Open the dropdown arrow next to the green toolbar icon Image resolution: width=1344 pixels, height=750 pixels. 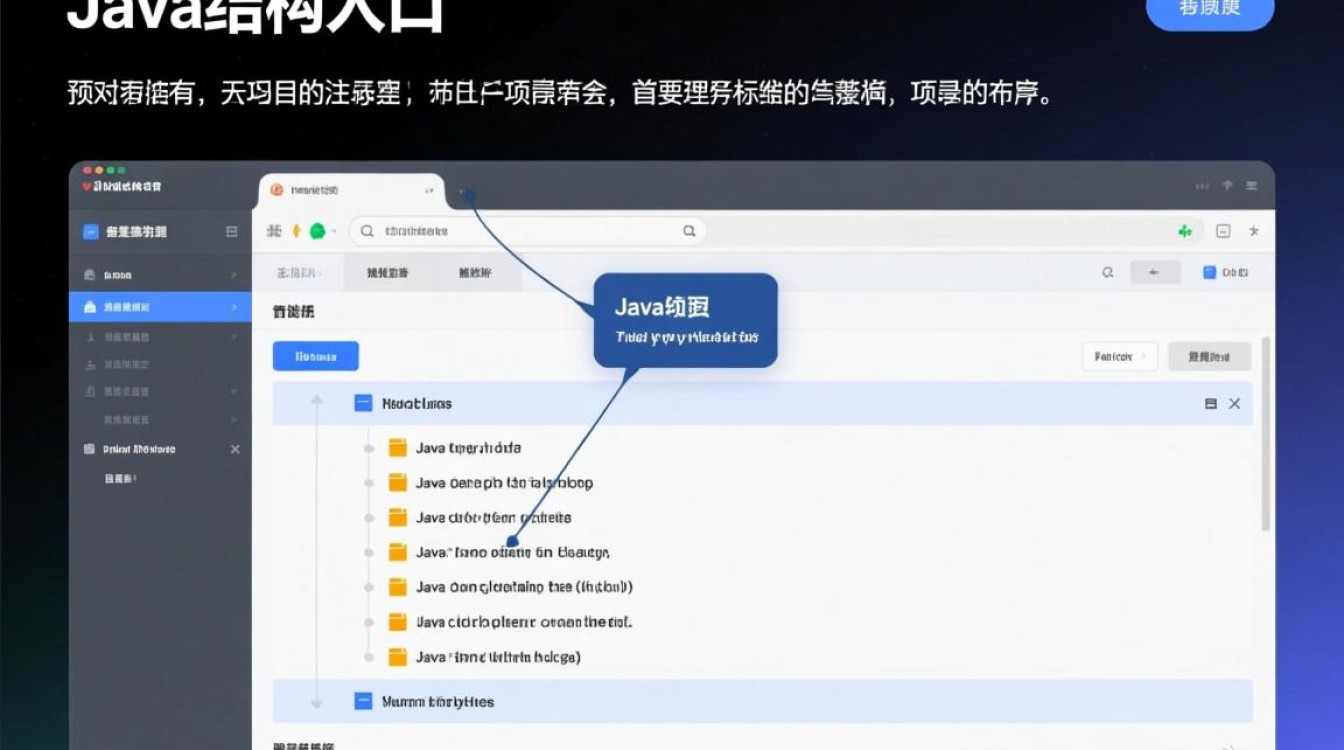click(333, 230)
